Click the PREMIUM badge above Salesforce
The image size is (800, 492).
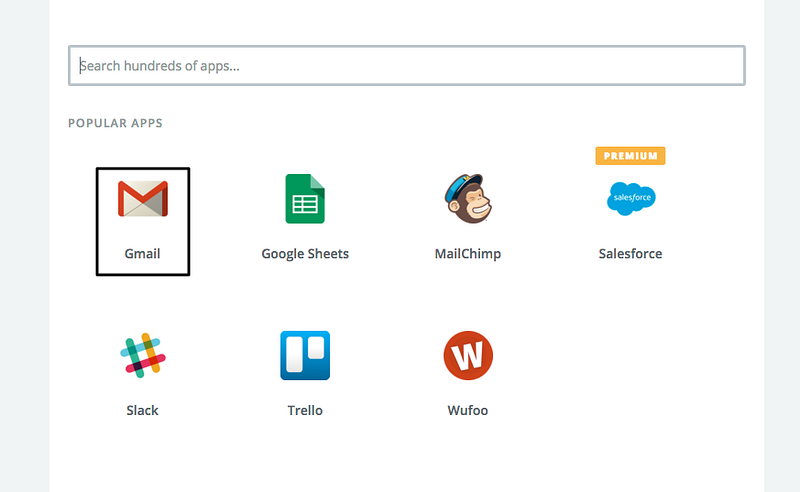(x=631, y=156)
